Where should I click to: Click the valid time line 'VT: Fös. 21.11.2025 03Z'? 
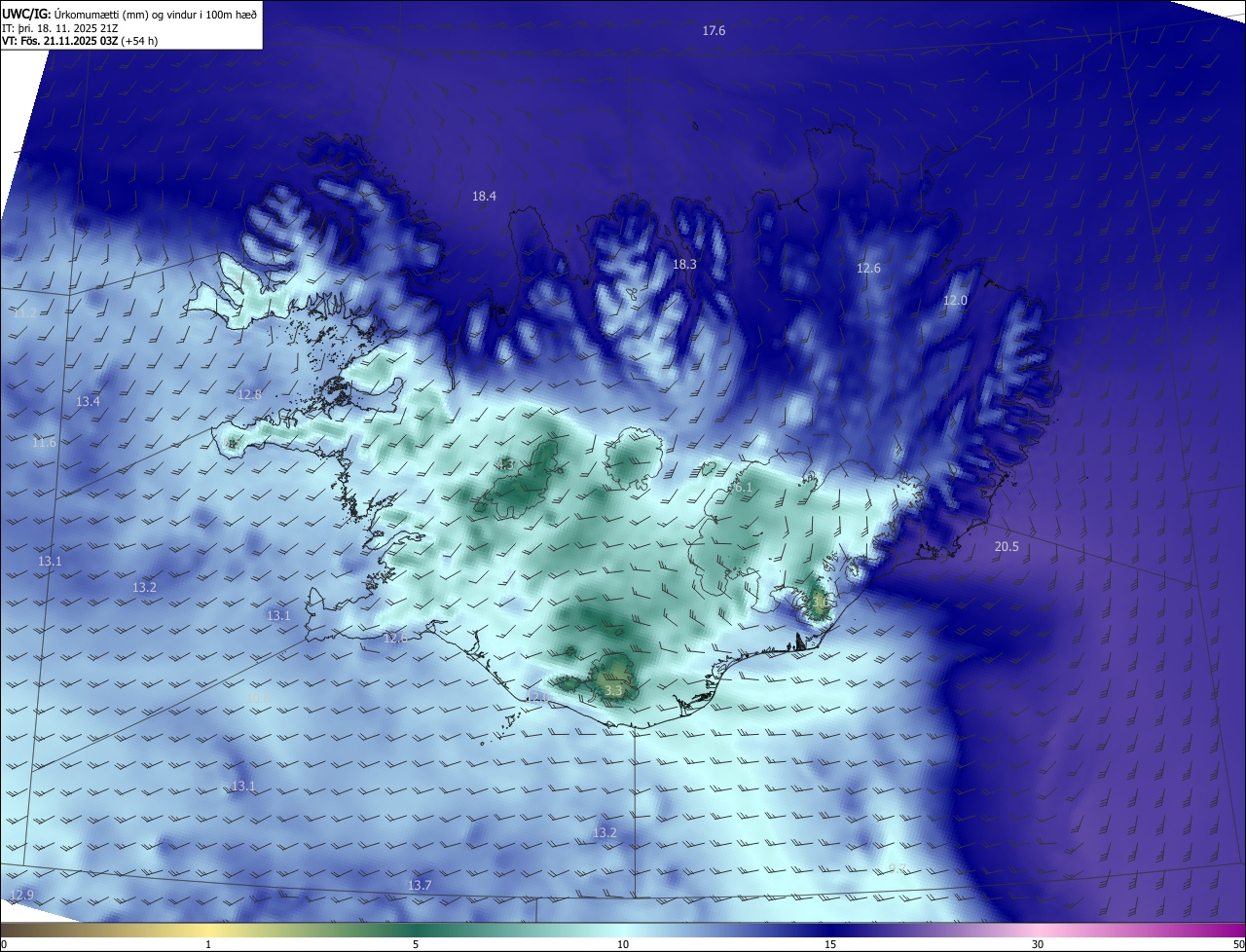click(60, 41)
